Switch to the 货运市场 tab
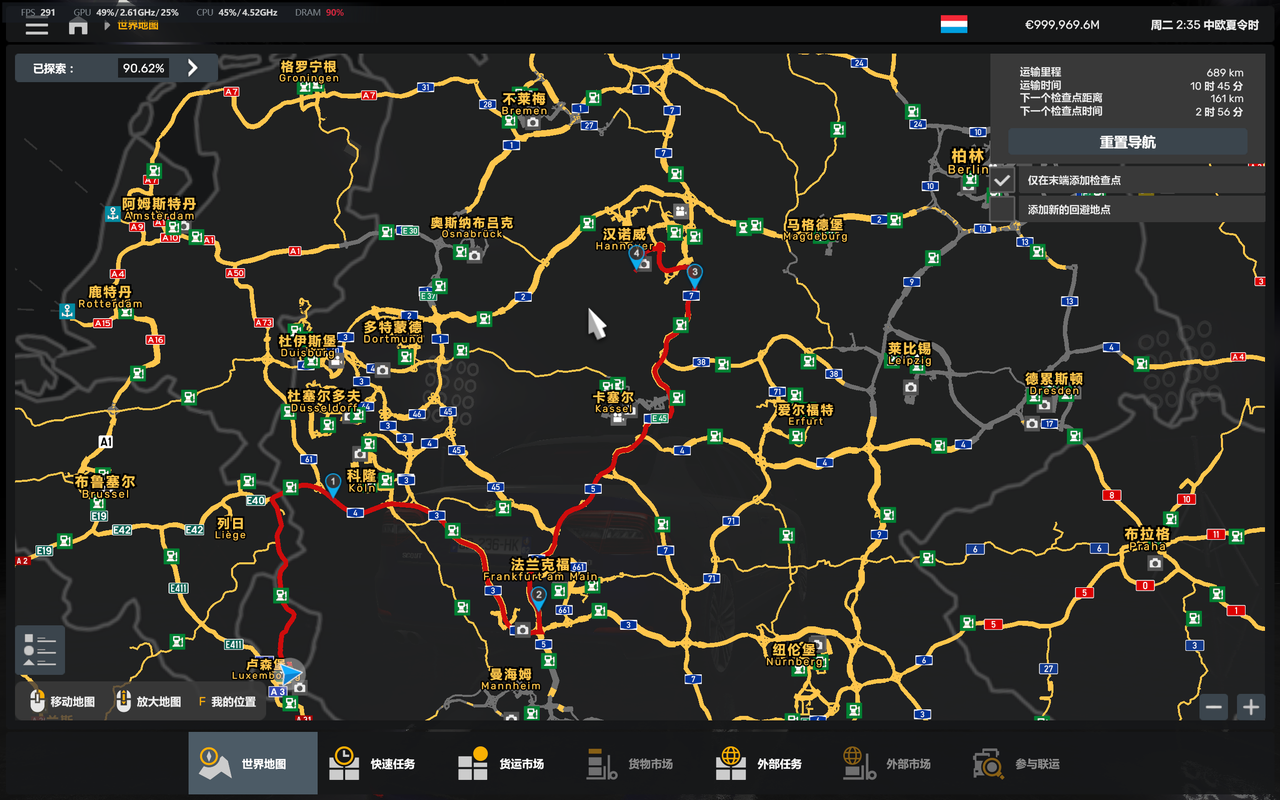The image size is (1280, 800). click(x=511, y=763)
